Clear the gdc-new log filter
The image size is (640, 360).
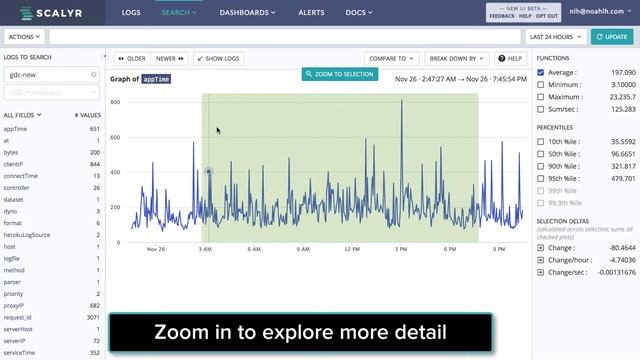point(93,74)
